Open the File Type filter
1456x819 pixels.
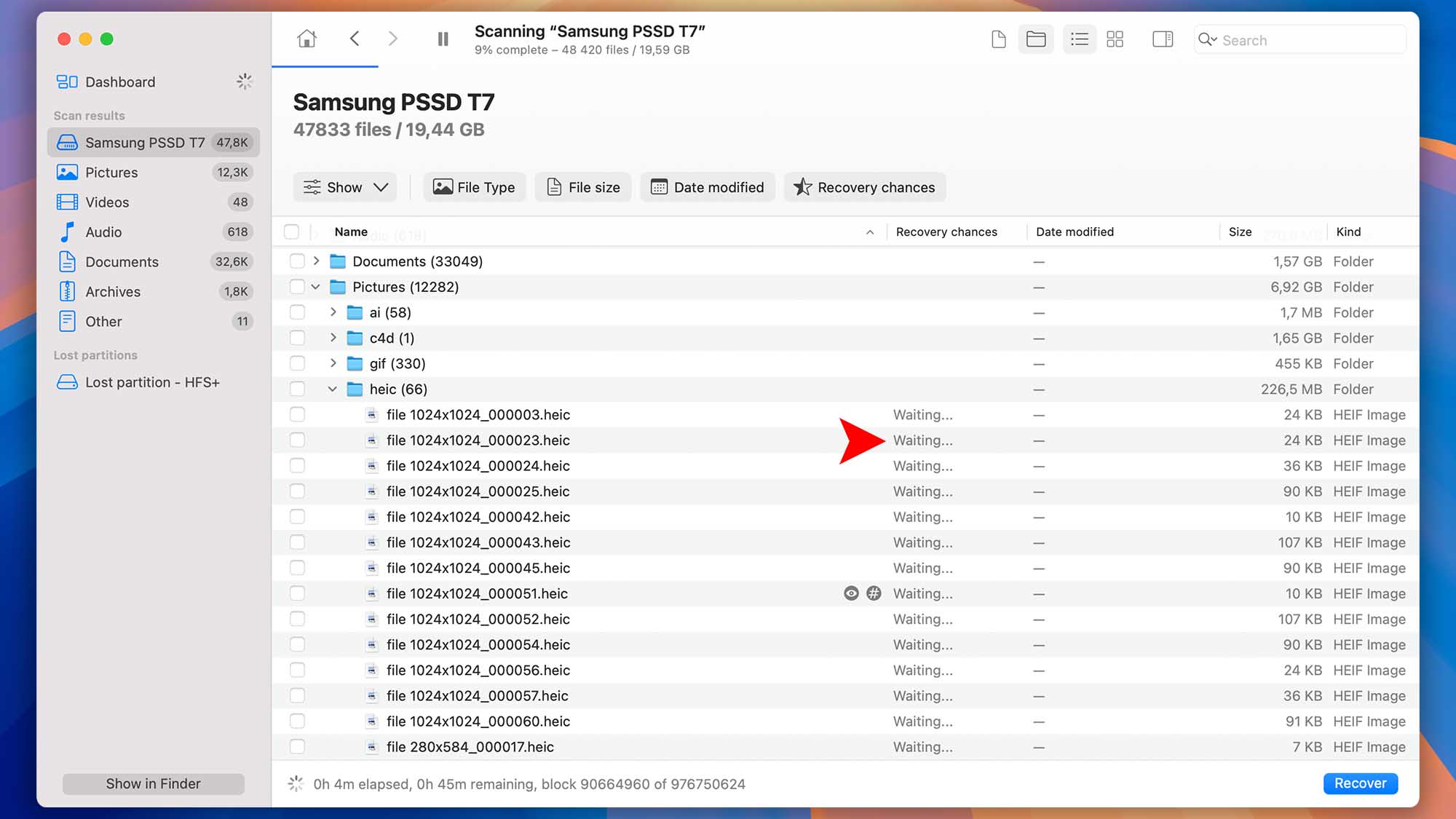tap(474, 188)
